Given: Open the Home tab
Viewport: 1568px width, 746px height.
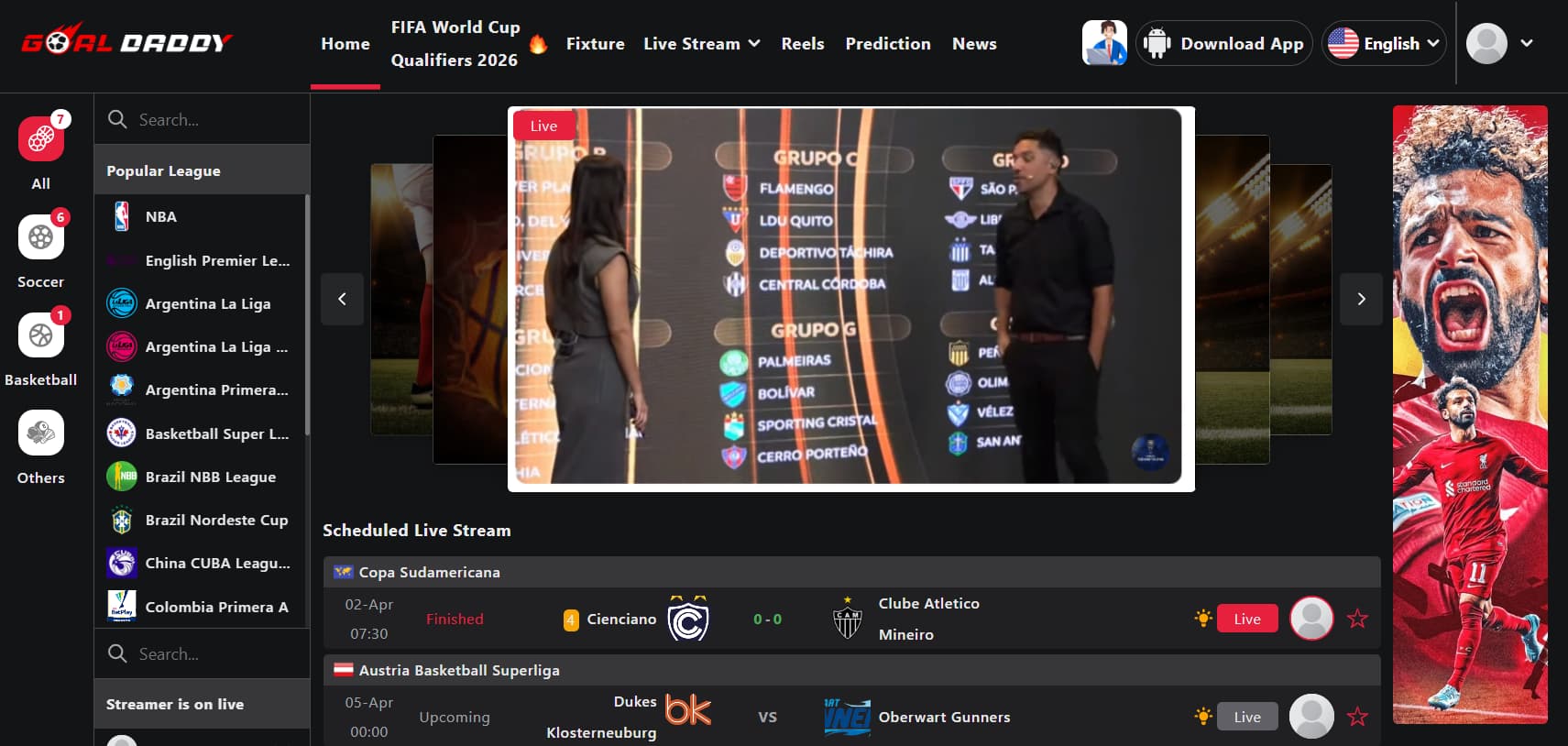Looking at the screenshot, I should pos(345,43).
